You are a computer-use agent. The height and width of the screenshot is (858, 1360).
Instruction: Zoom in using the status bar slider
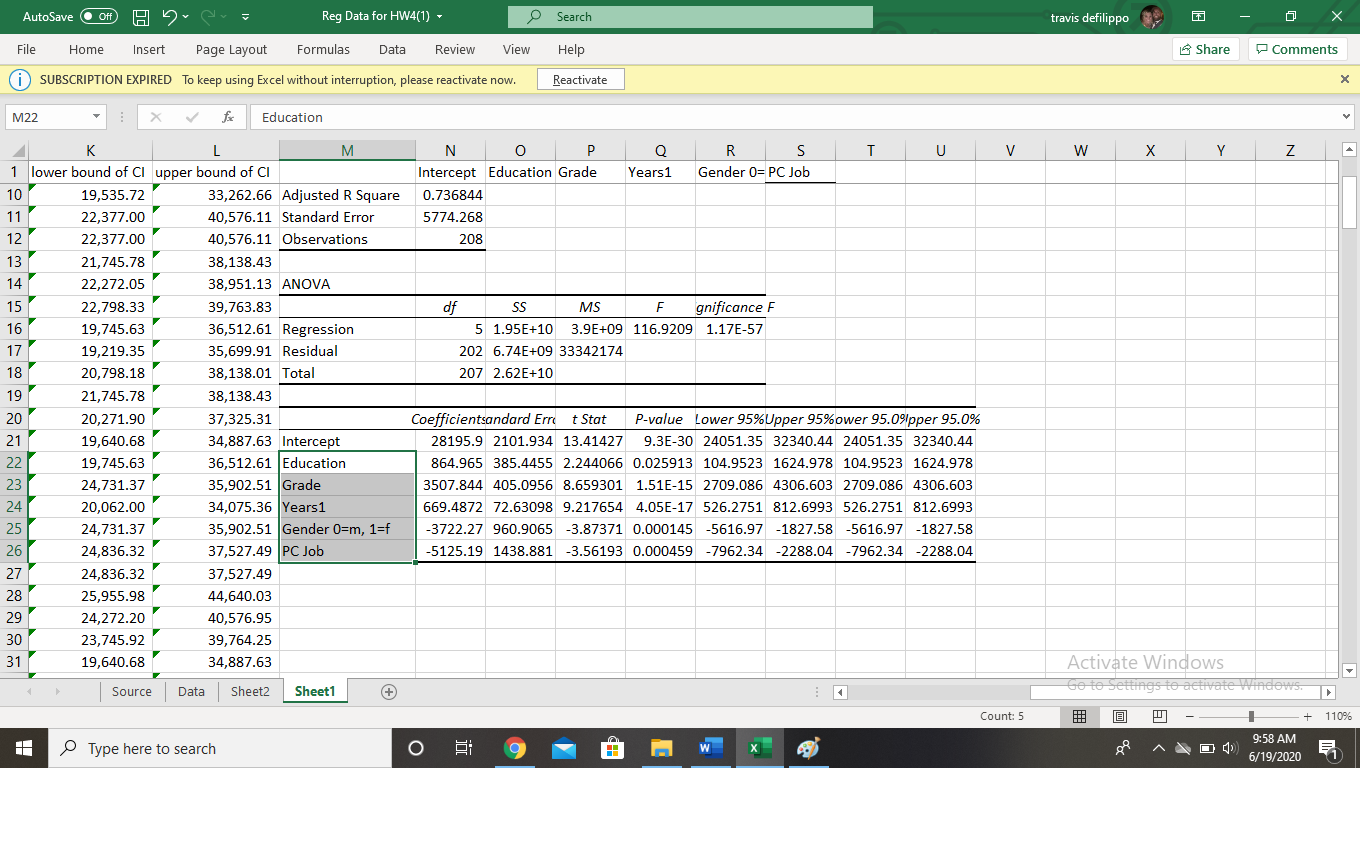point(1307,716)
